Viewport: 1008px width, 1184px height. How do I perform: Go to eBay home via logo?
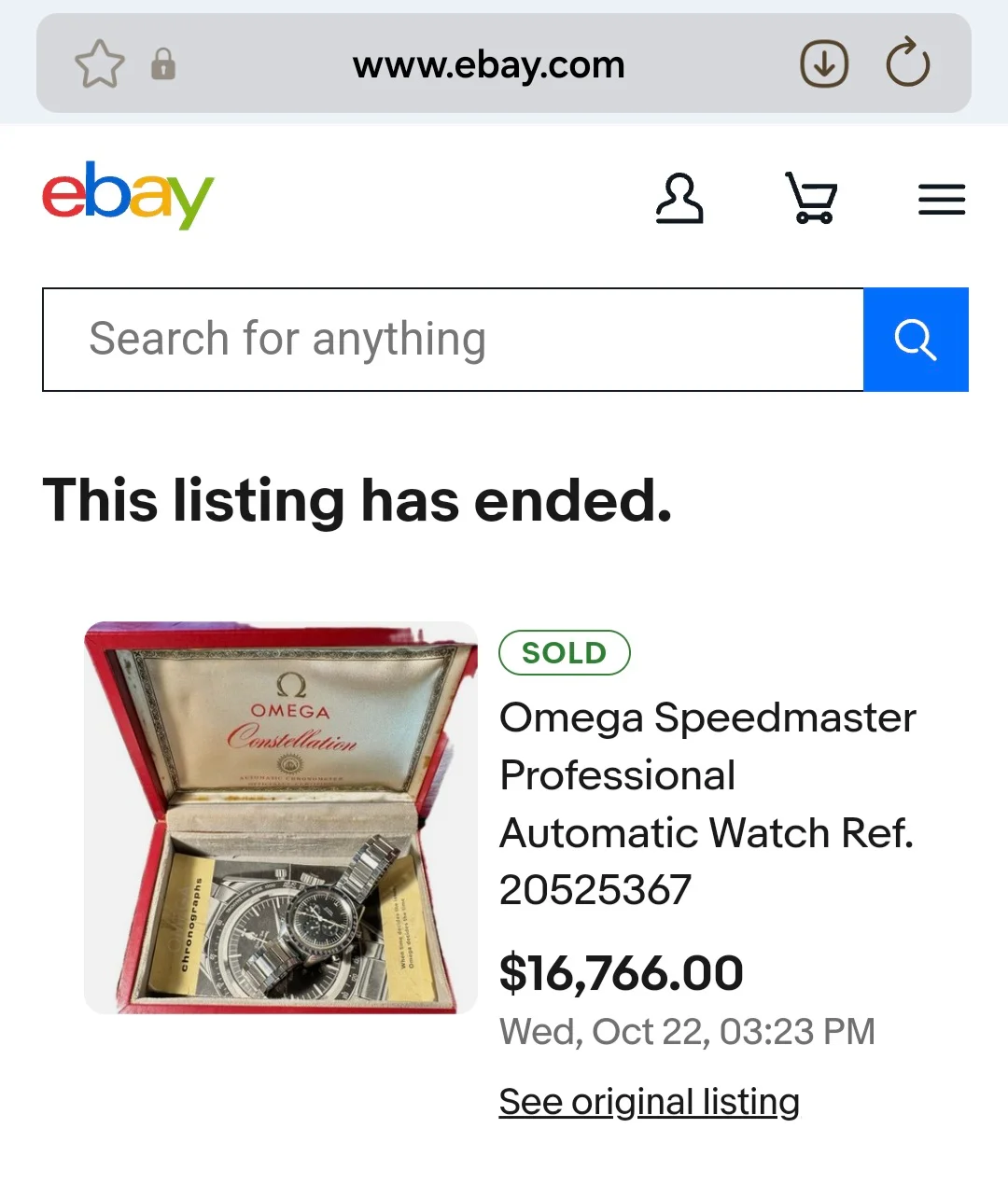(x=128, y=195)
